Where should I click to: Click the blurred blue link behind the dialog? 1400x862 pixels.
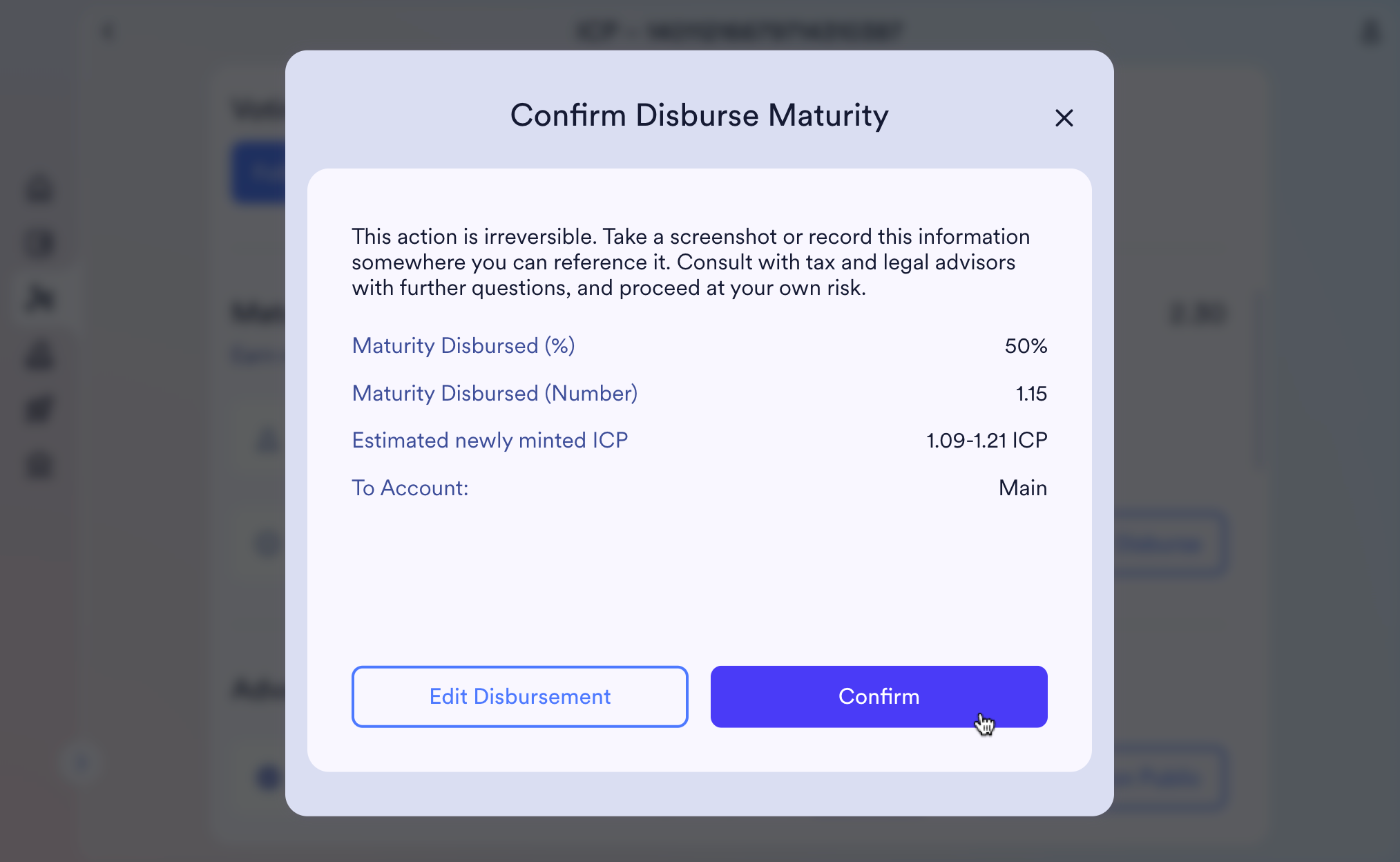257,356
